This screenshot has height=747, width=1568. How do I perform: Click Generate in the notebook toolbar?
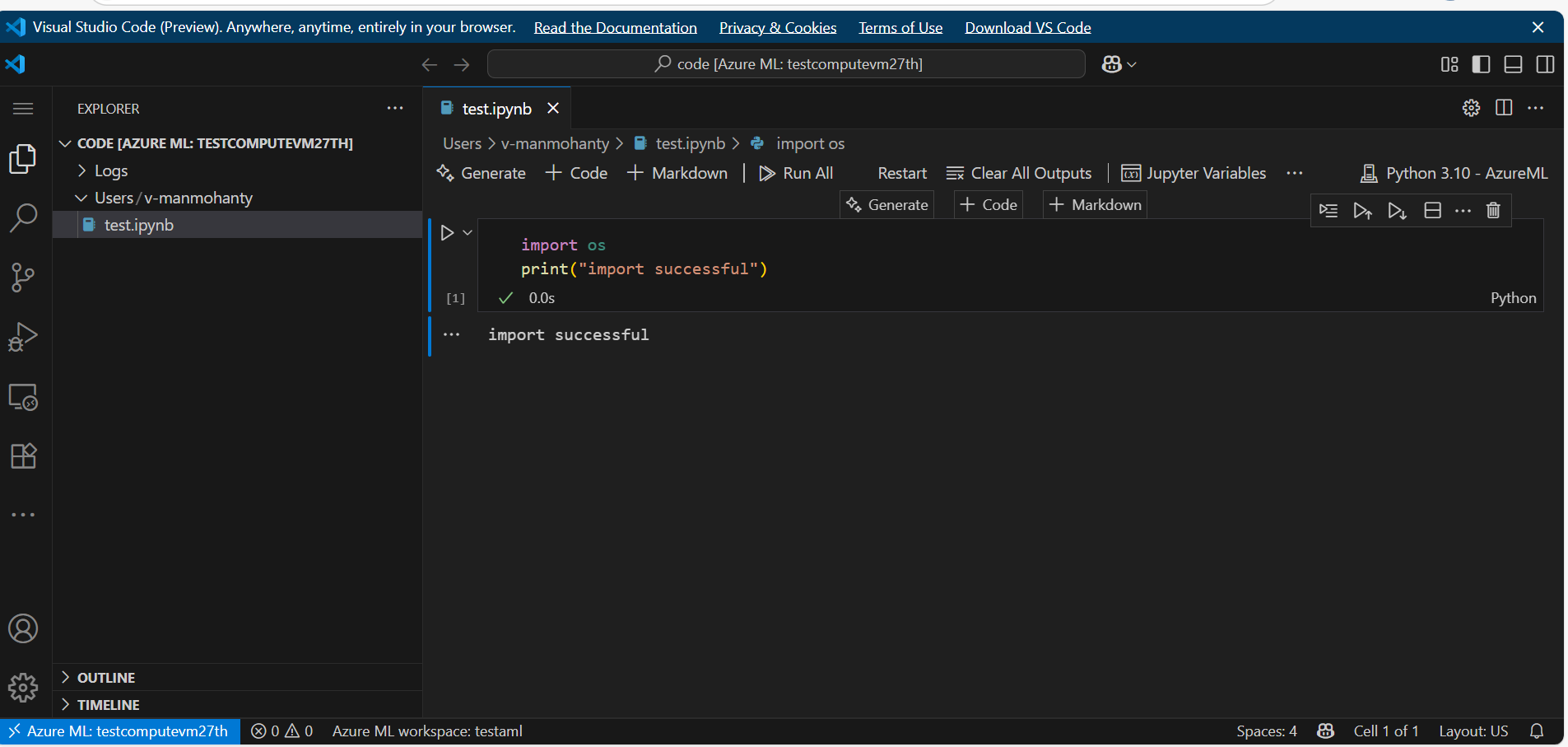tap(482, 173)
